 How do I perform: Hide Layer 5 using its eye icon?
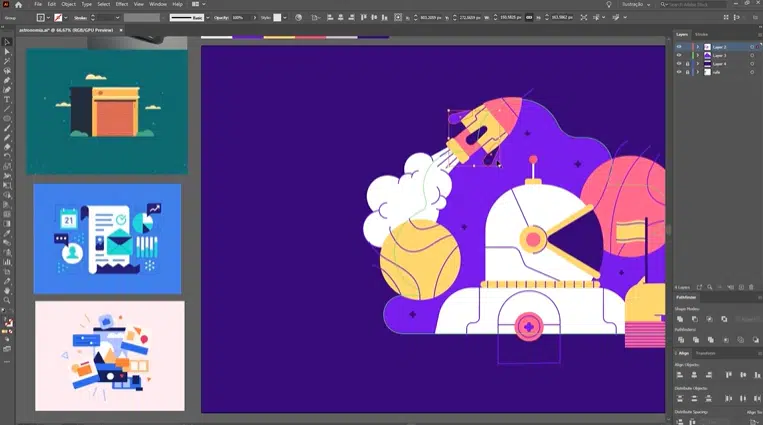[x=679, y=47]
